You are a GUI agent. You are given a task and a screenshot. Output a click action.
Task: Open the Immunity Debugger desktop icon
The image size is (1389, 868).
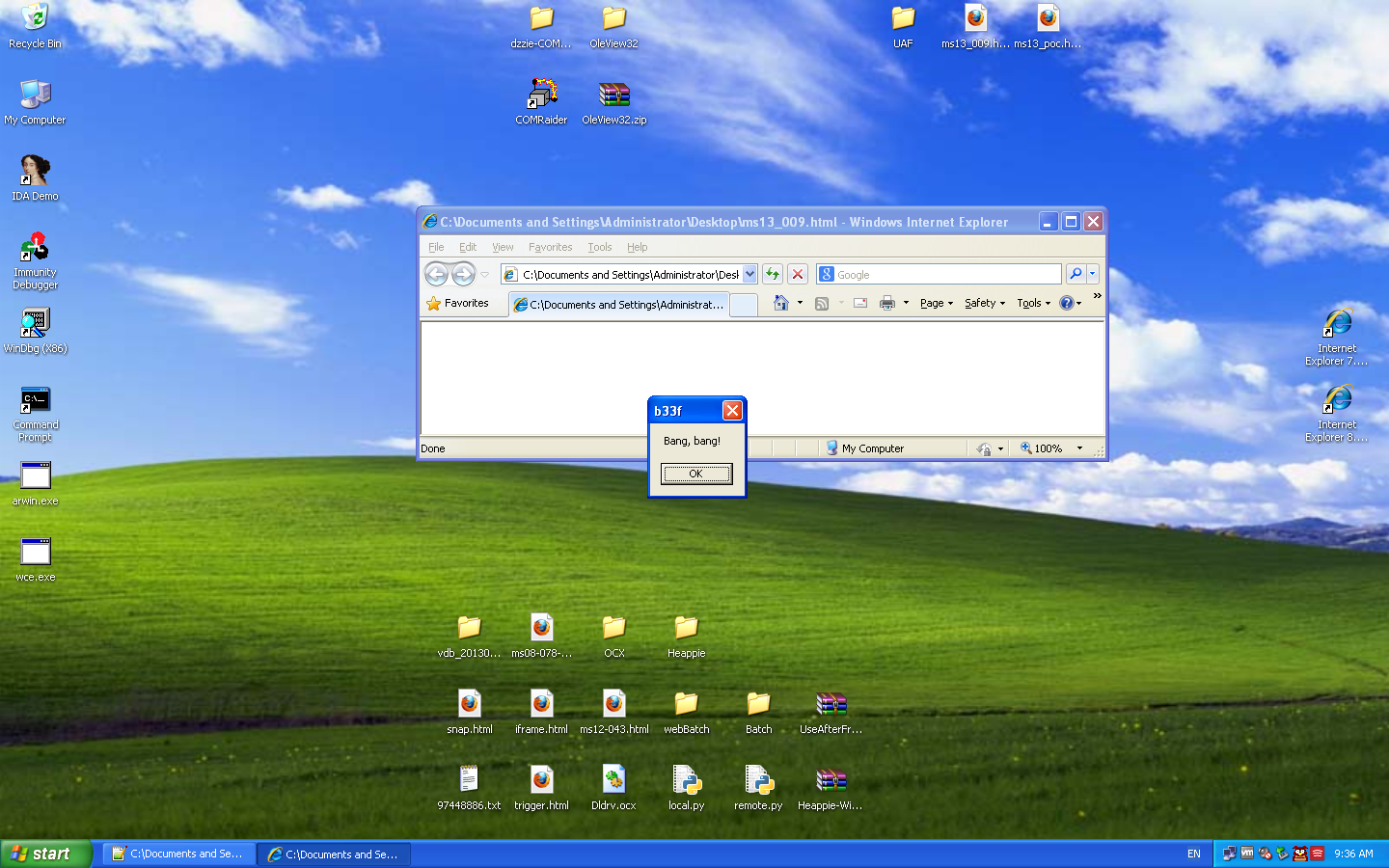click(36, 248)
